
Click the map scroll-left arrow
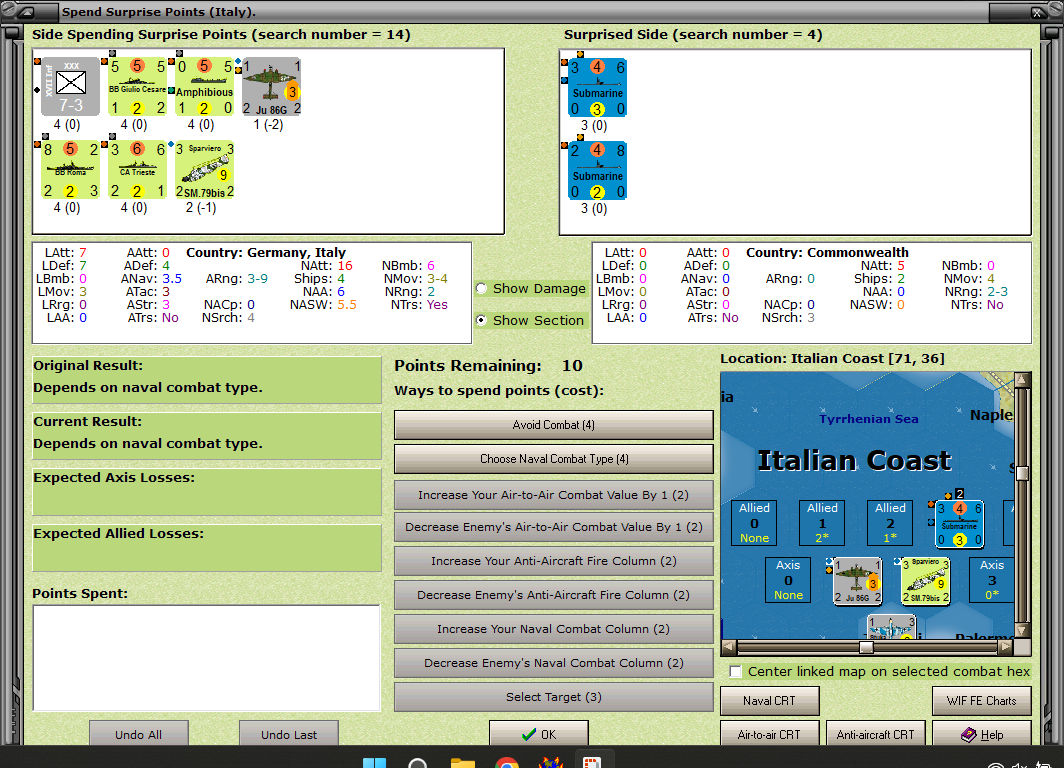point(729,647)
